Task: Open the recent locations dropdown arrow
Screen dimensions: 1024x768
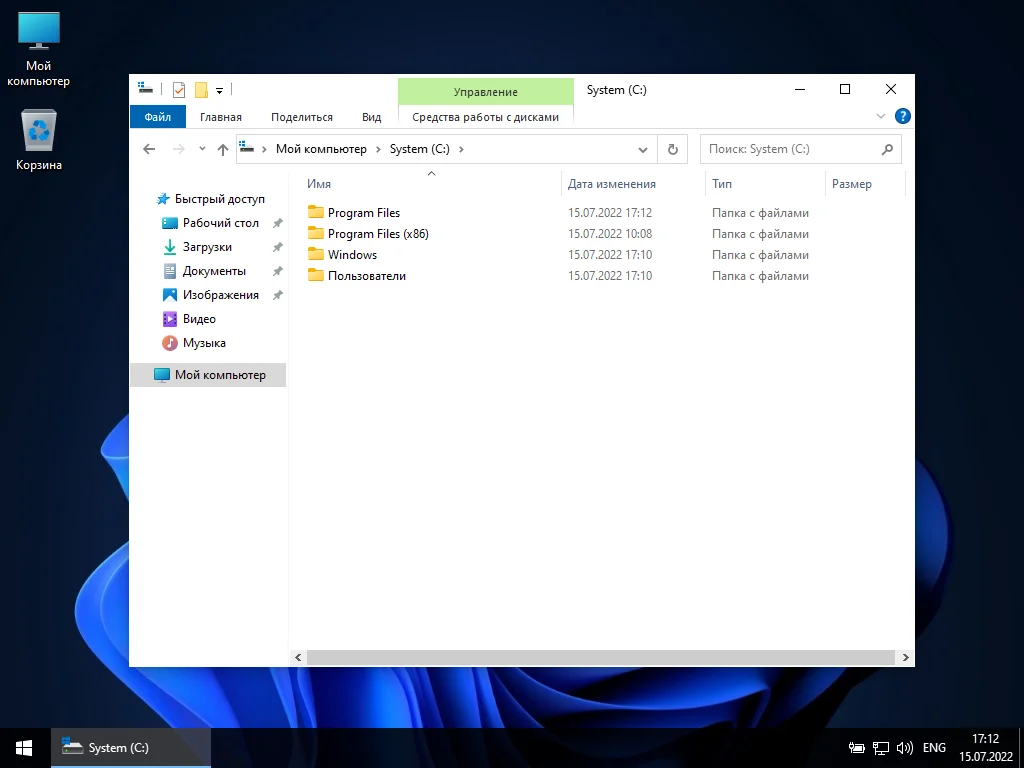Action: 202,149
